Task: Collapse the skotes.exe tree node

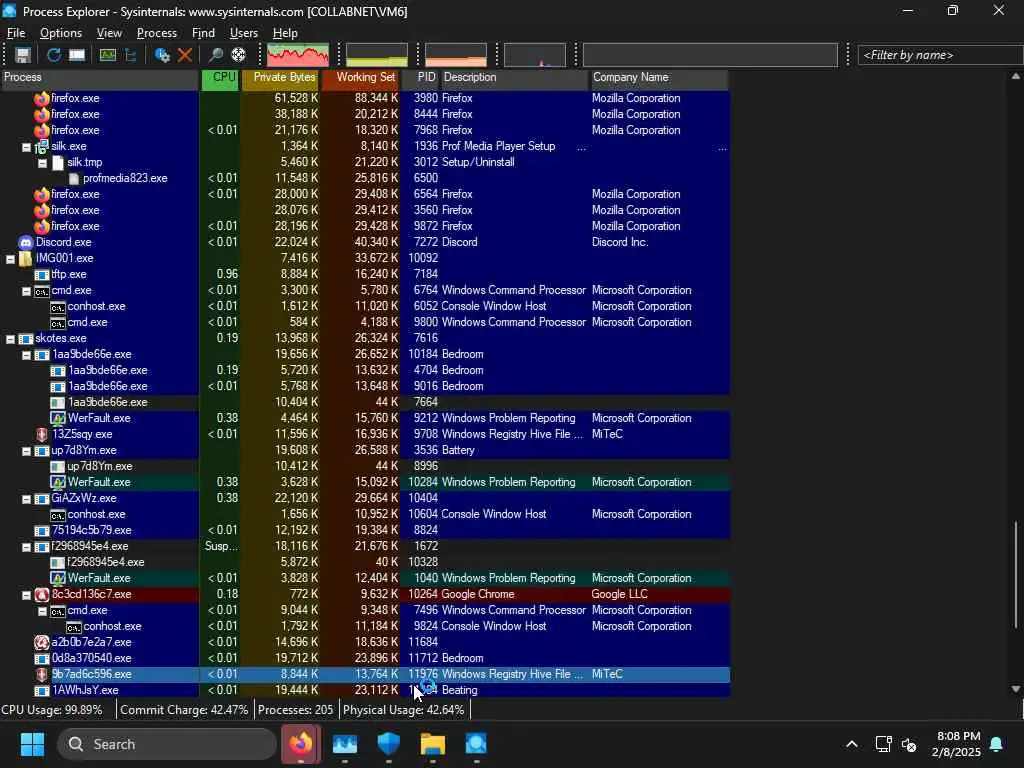Action: [x=10, y=339]
